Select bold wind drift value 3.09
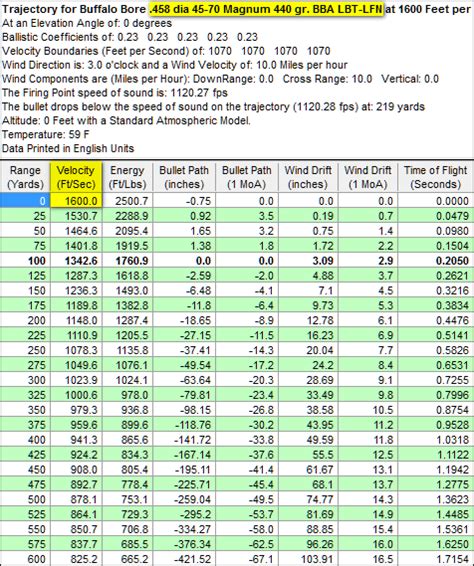 308,261
